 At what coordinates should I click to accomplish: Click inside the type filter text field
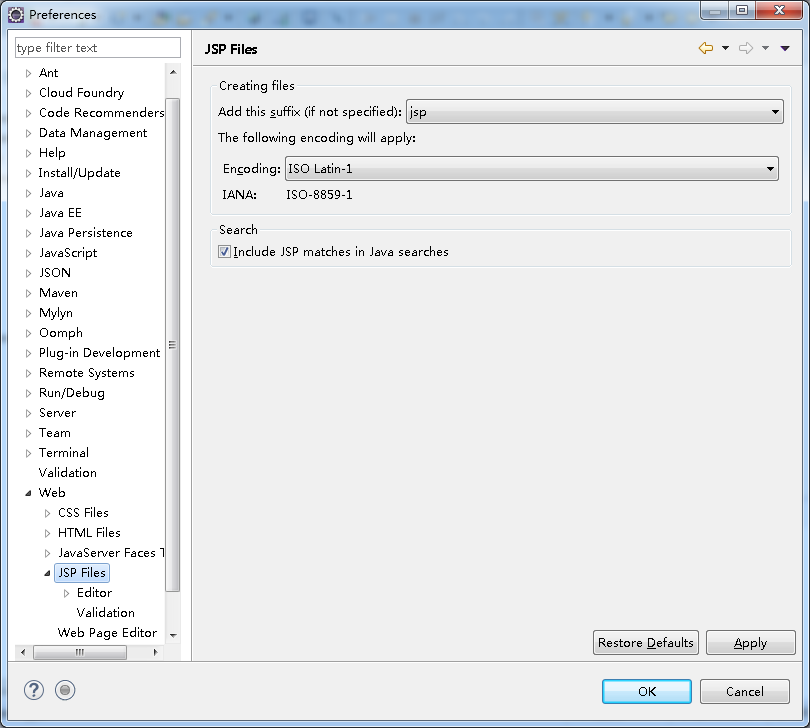pyautogui.click(x=97, y=47)
